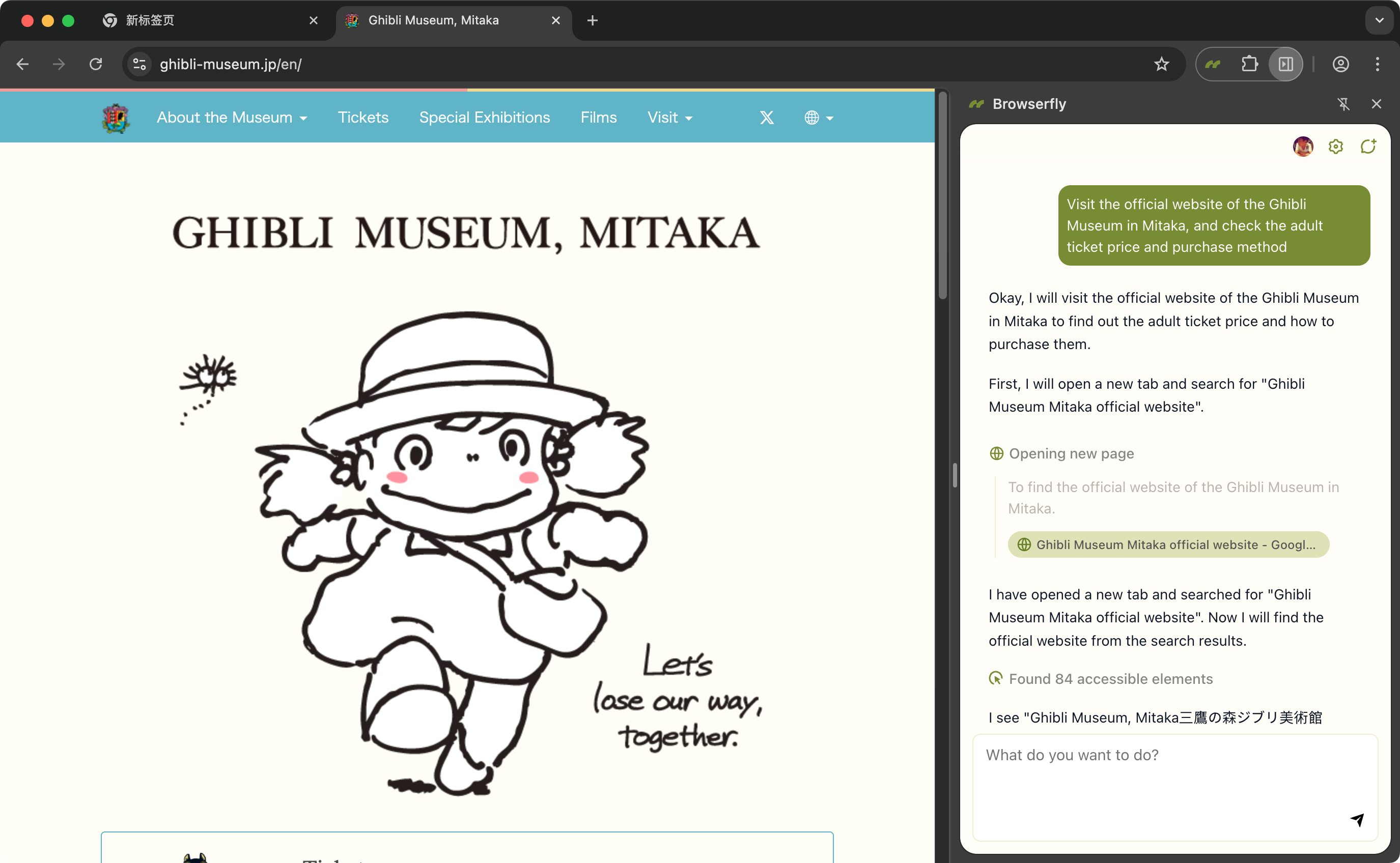1400x863 pixels.
Task: Send the message with paper plane icon
Action: (1357, 820)
